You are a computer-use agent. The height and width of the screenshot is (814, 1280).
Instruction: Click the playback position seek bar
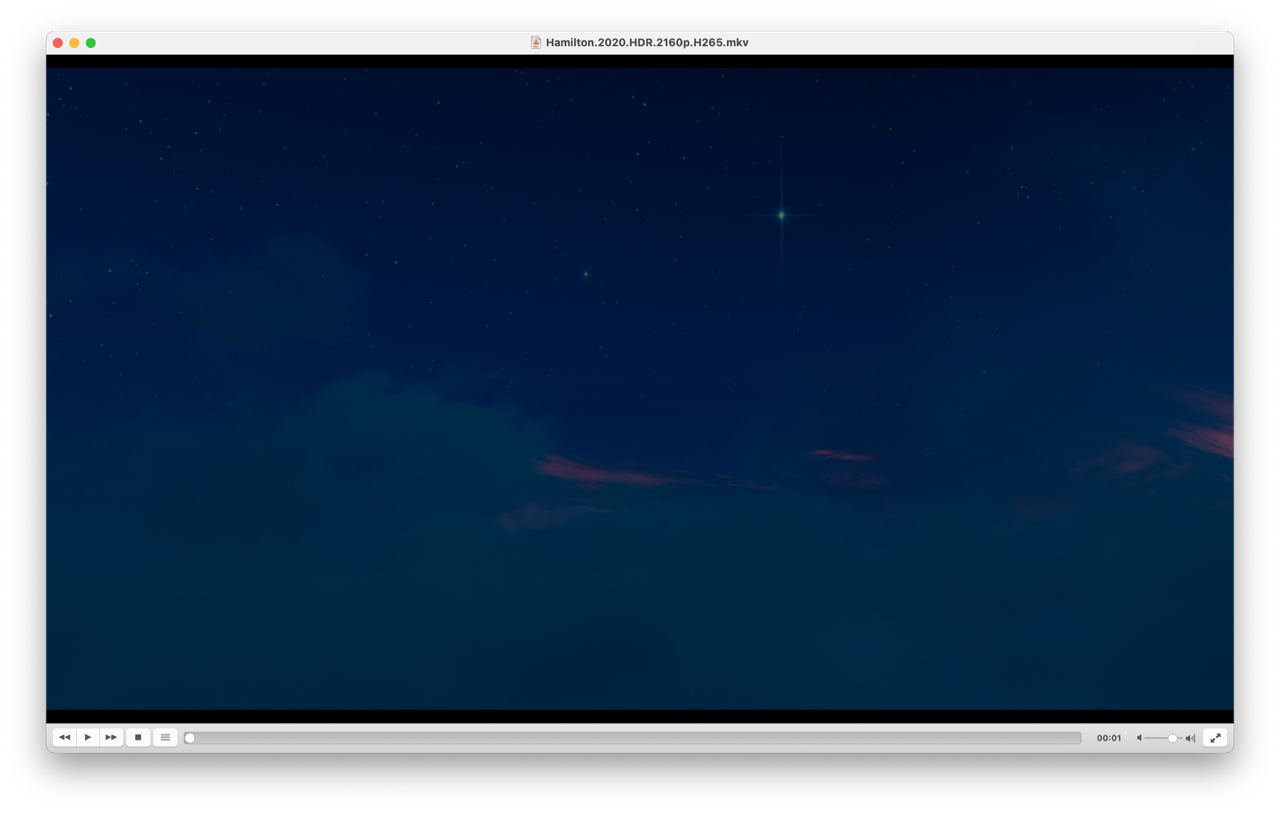633,738
